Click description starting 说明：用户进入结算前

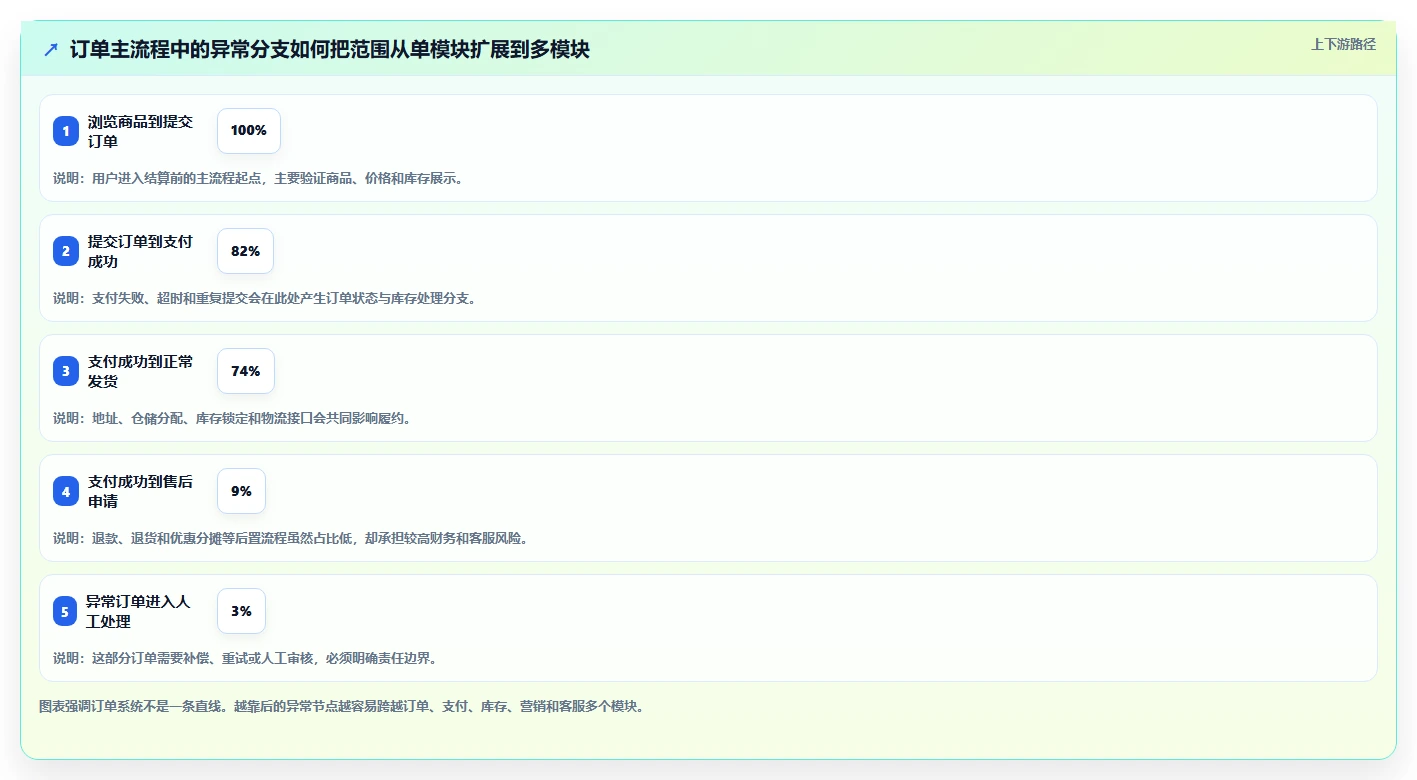tap(258, 178)
